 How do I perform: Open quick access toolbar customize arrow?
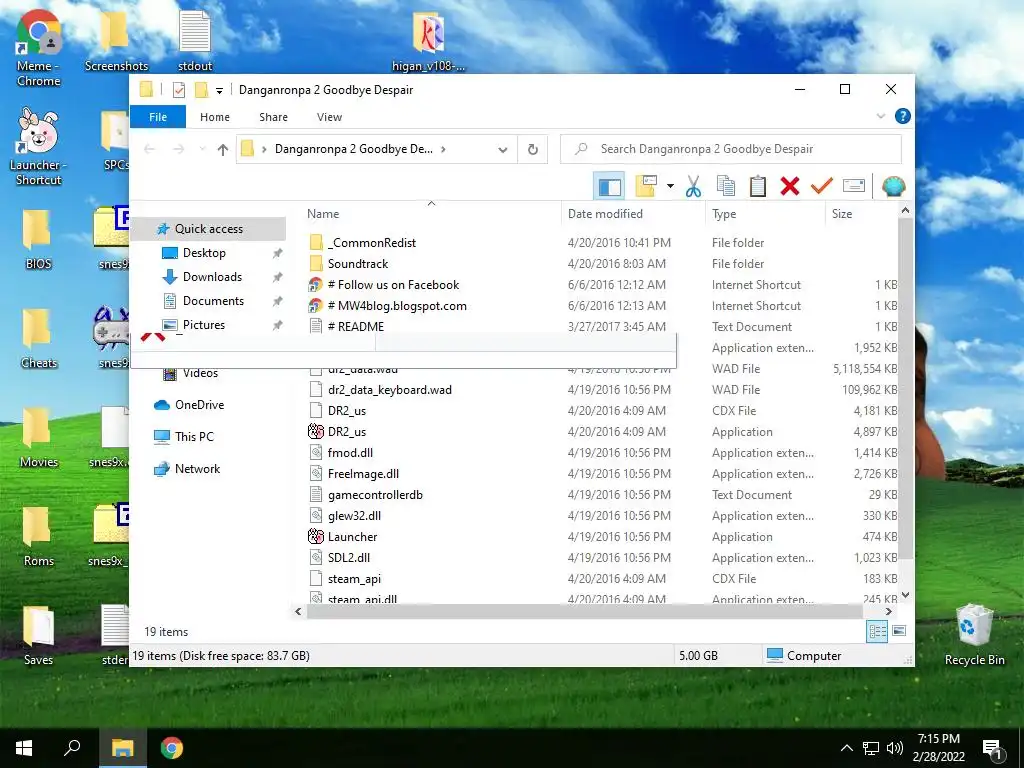coord(219,91)
